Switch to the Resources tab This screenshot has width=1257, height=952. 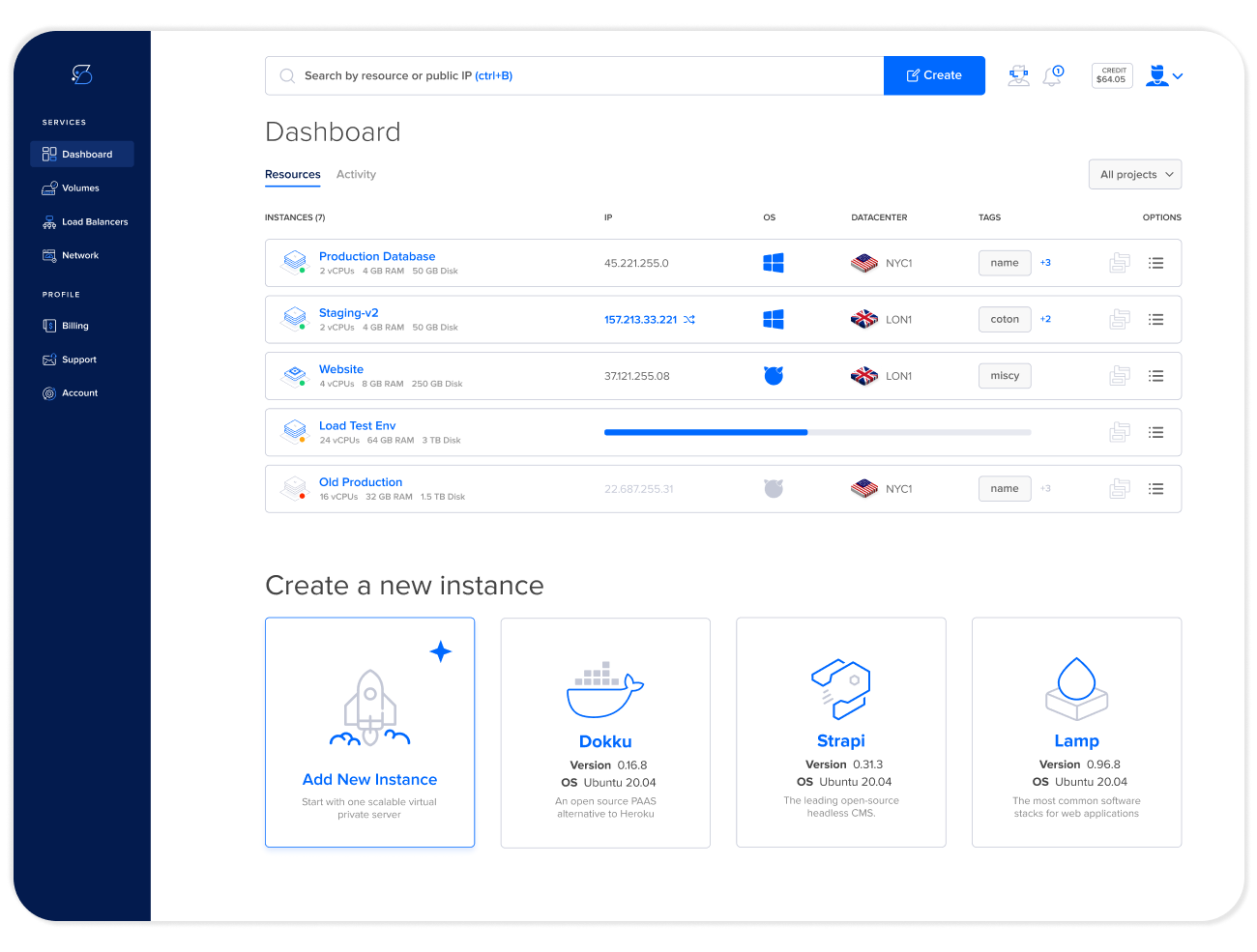(293, 175)
